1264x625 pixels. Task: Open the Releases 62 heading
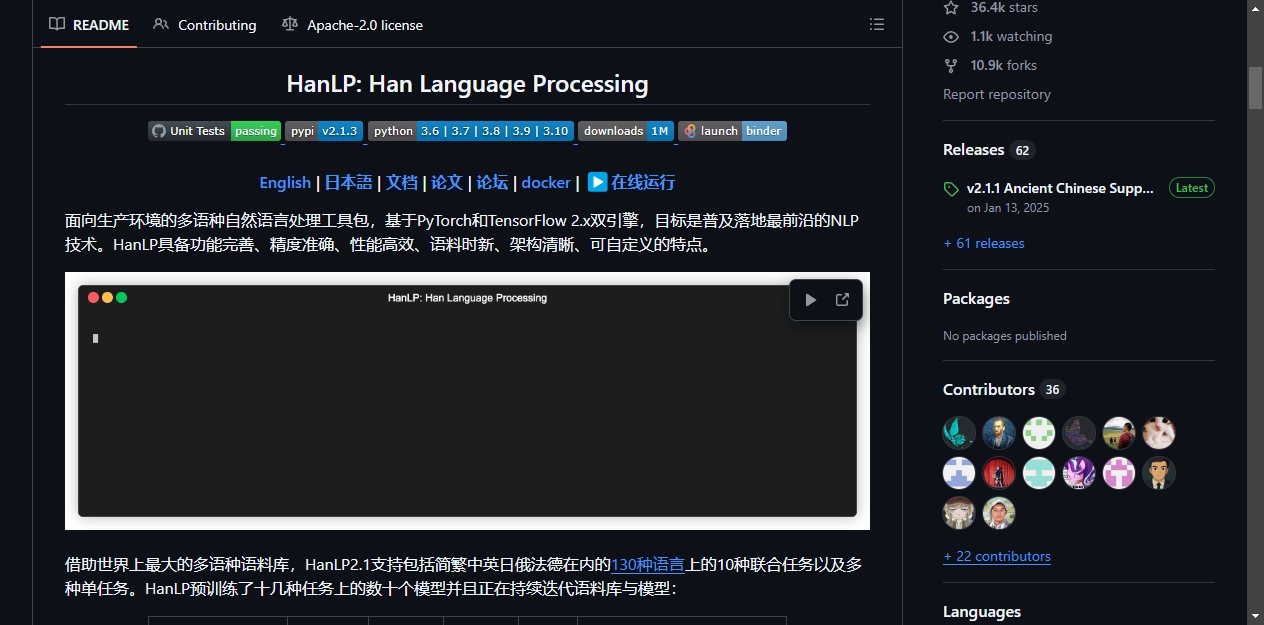click(988, 150)
